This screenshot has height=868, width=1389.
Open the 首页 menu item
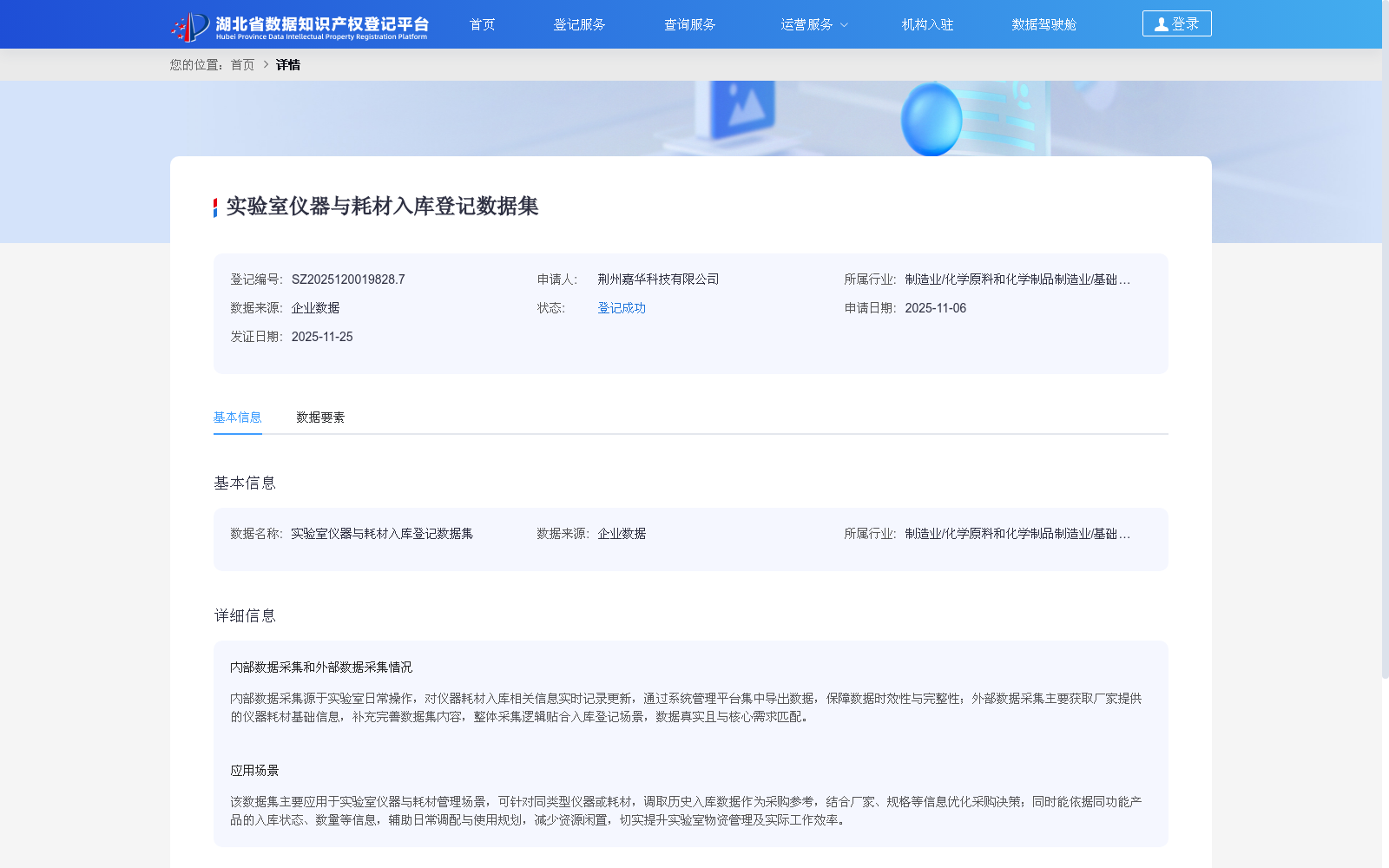pyautogui.click(x=482, y=24)
